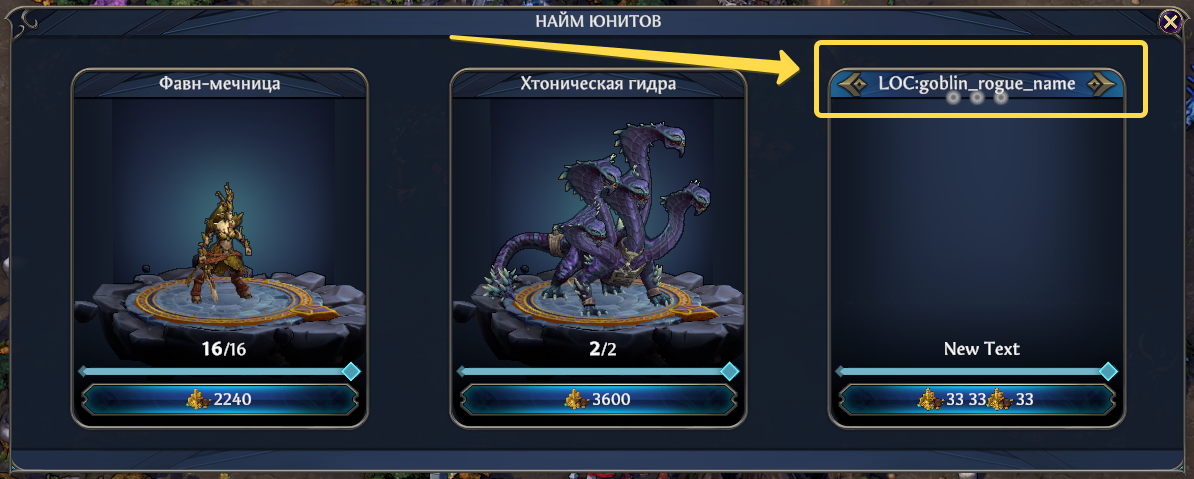
Task: Click the first gold icon on goblin card
Action: (x=930, y=398)
